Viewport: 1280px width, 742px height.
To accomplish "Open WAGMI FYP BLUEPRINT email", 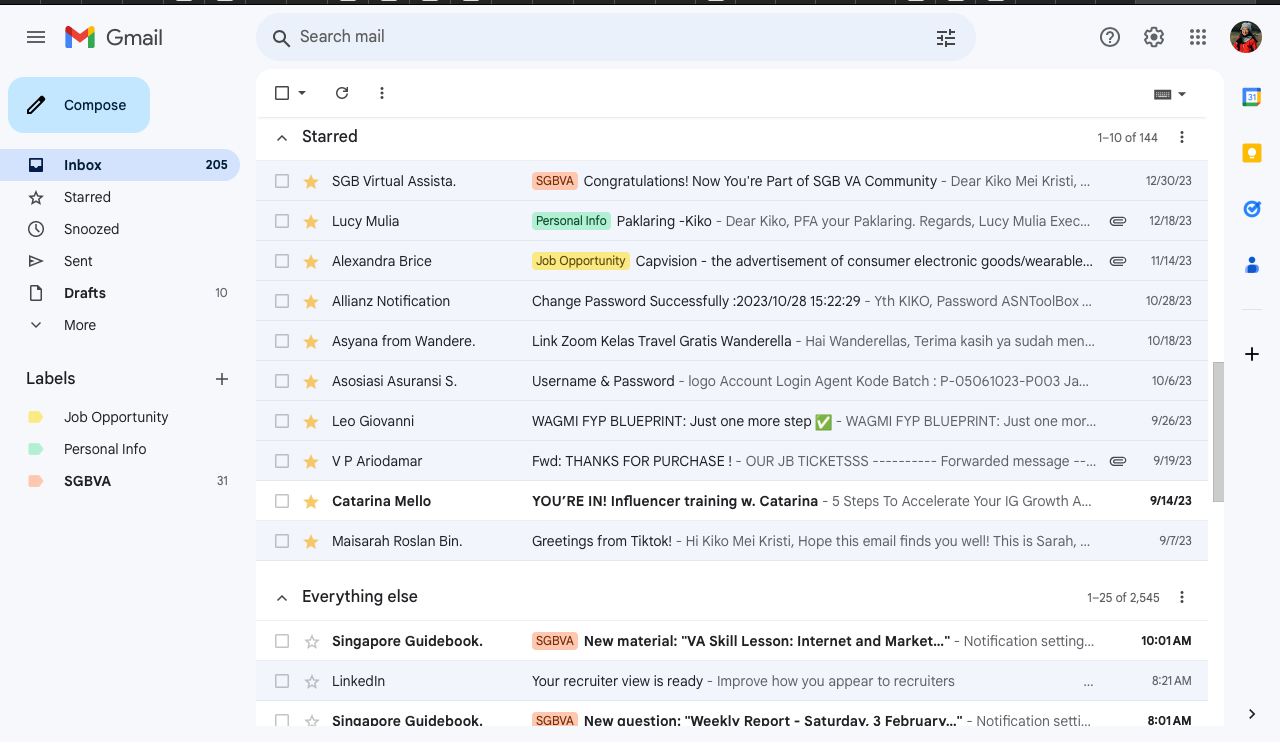I will click(732, 421).
